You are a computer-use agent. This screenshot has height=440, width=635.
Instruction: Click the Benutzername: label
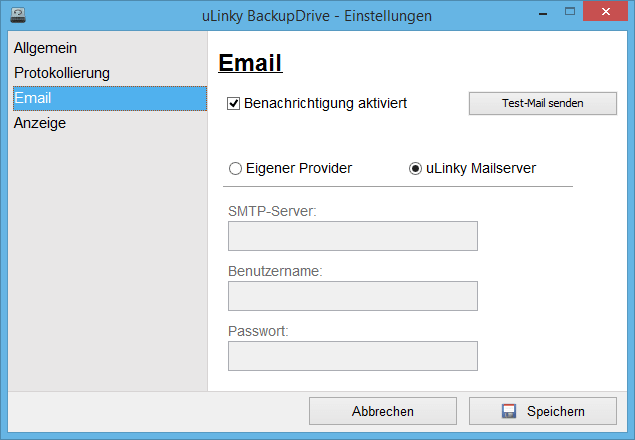[x=275, y=271]
